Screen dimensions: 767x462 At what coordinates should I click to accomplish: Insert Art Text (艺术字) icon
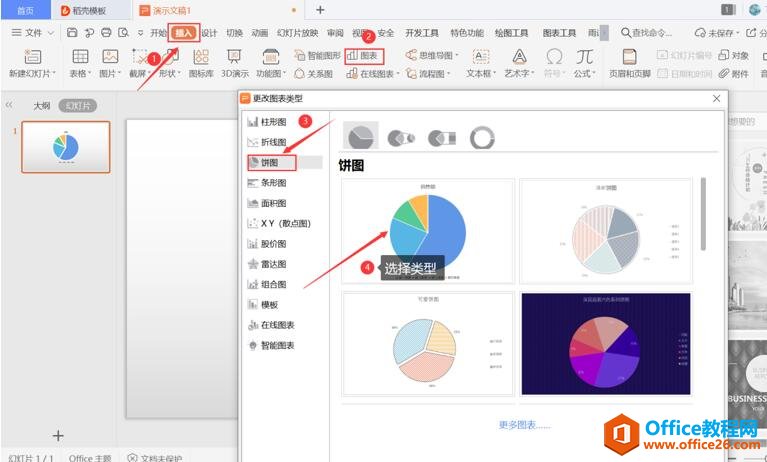click(519, 57)
